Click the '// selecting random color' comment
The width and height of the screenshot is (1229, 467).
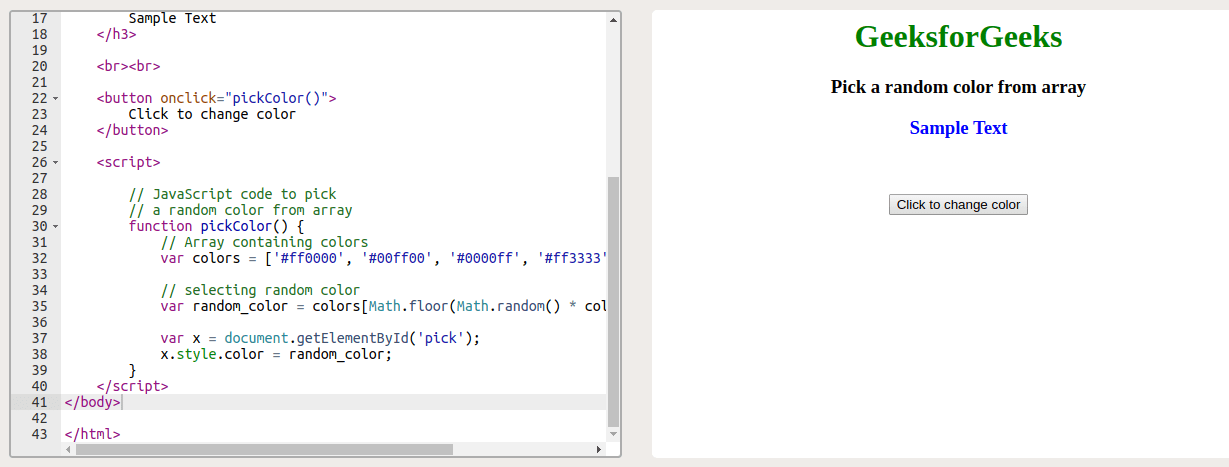click(x=260, y=290)
